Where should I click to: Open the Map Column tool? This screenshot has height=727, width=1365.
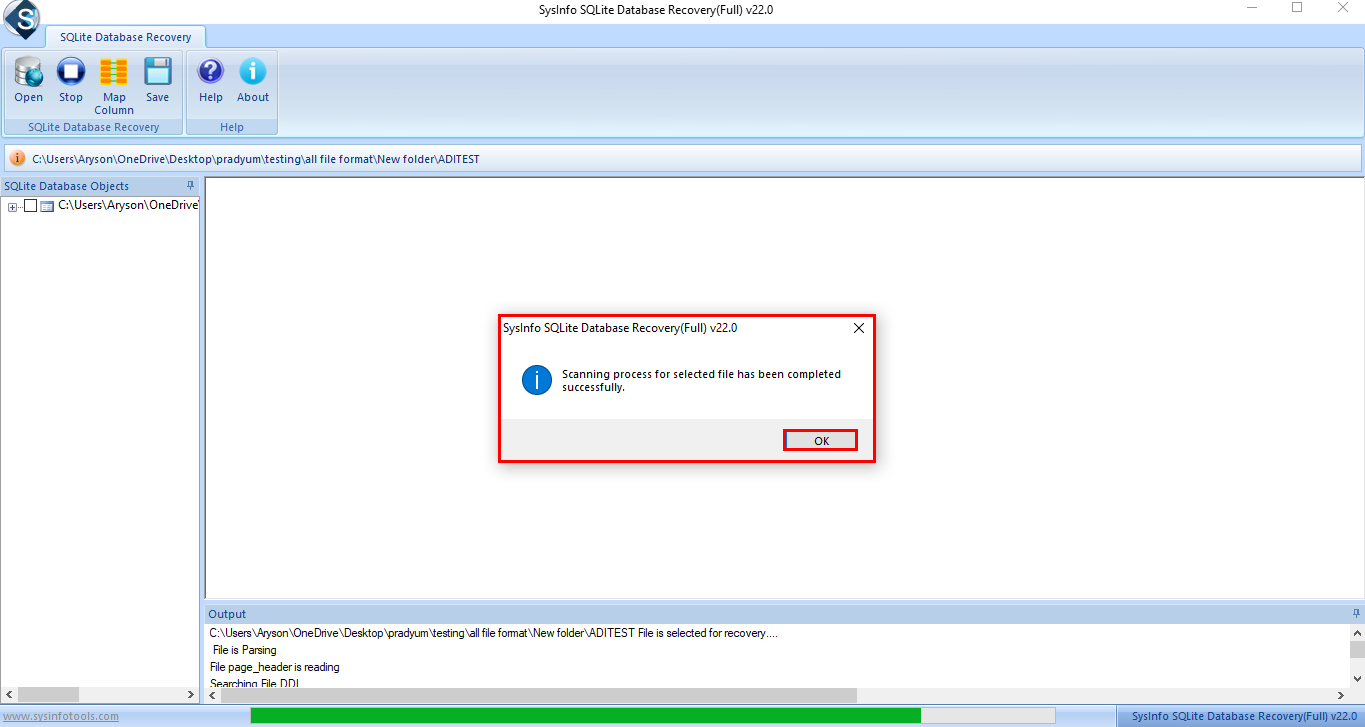114,72
